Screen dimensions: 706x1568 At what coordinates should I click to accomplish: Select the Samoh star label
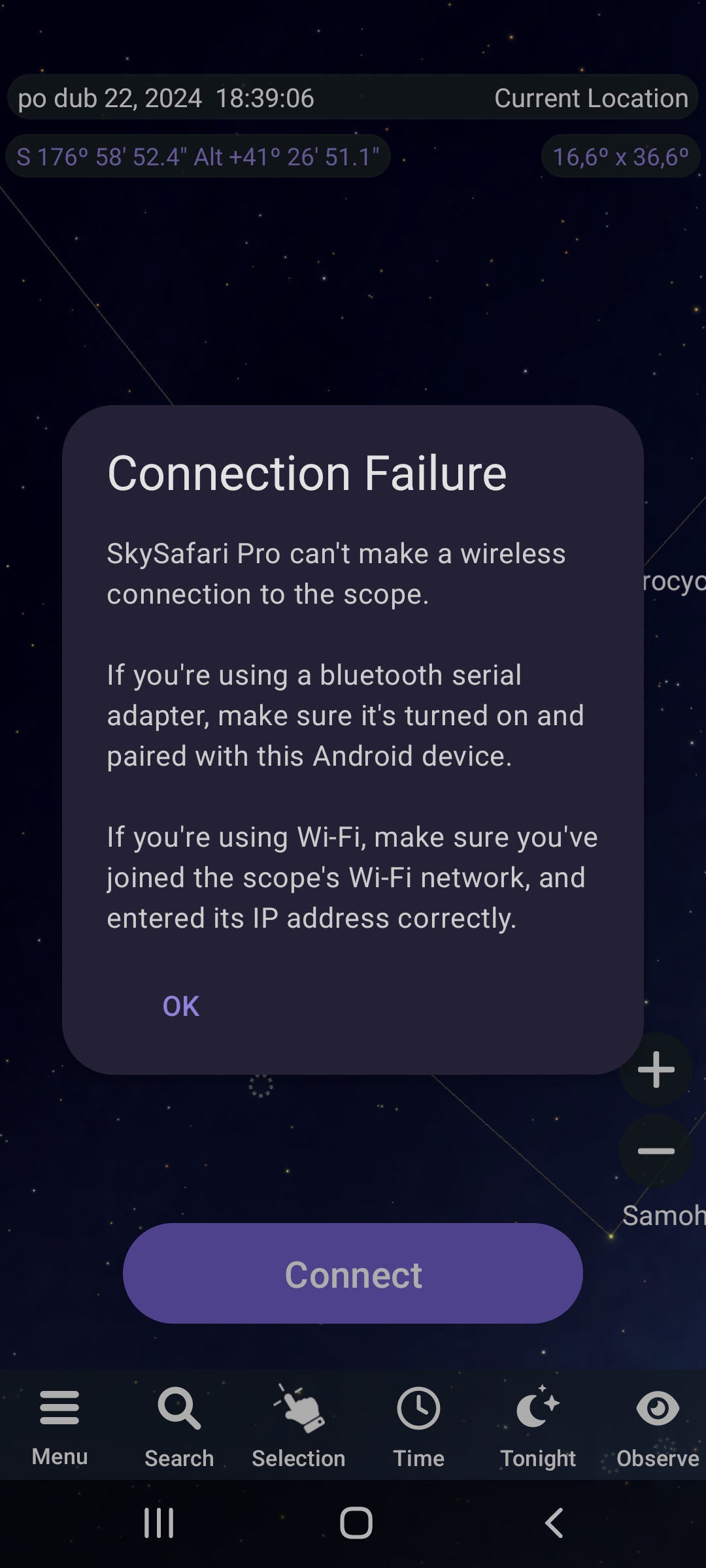pyautogui.click(x=664, y=1216)
